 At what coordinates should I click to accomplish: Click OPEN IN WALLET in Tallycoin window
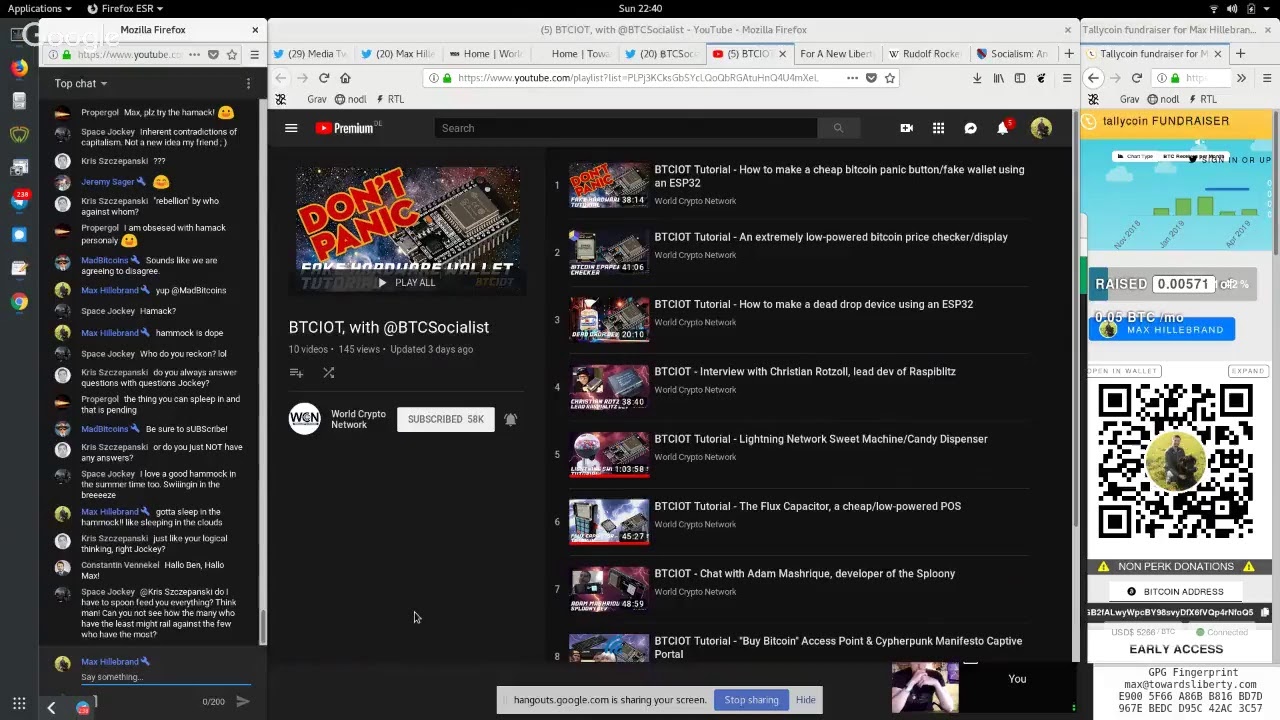point(1122,371)
